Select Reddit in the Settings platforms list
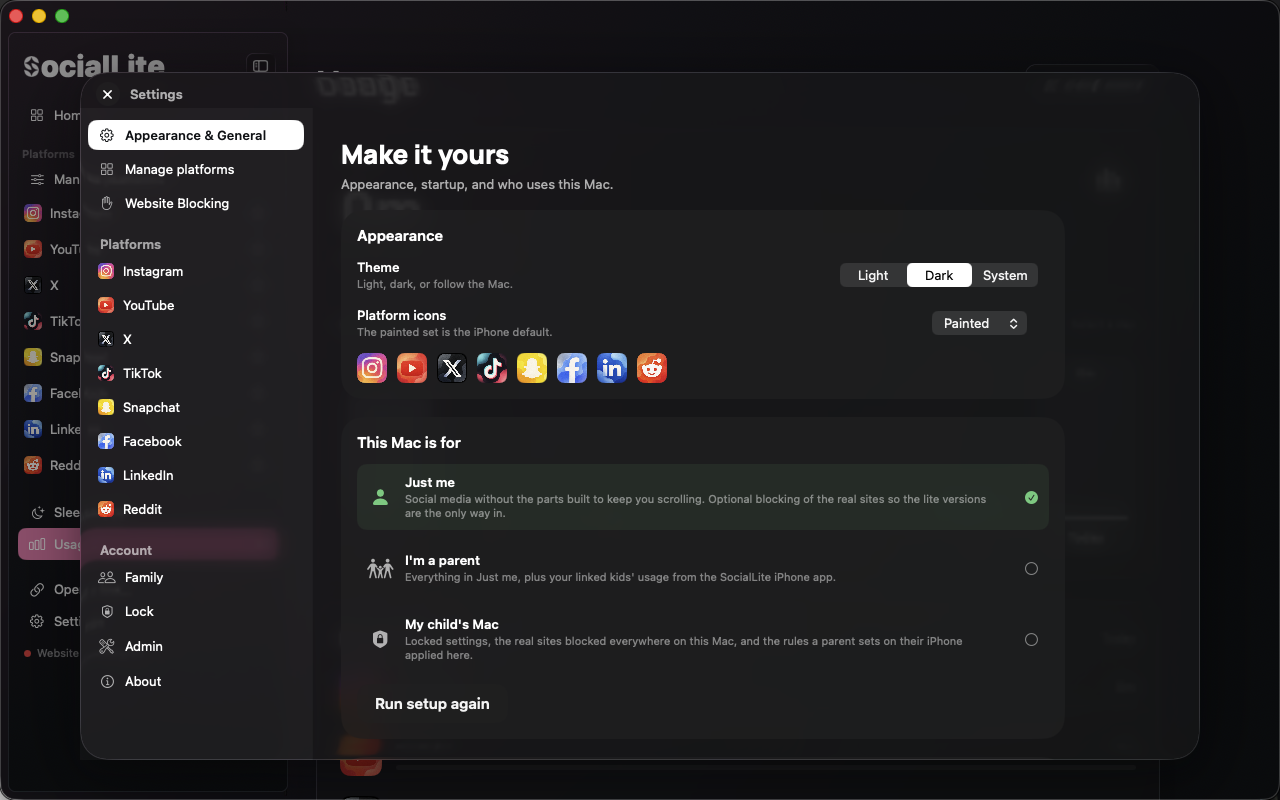 point(196,509)
